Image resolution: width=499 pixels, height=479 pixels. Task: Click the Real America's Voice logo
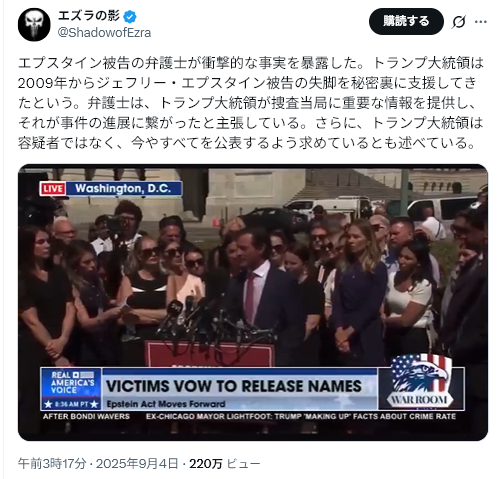click(71, 389)
